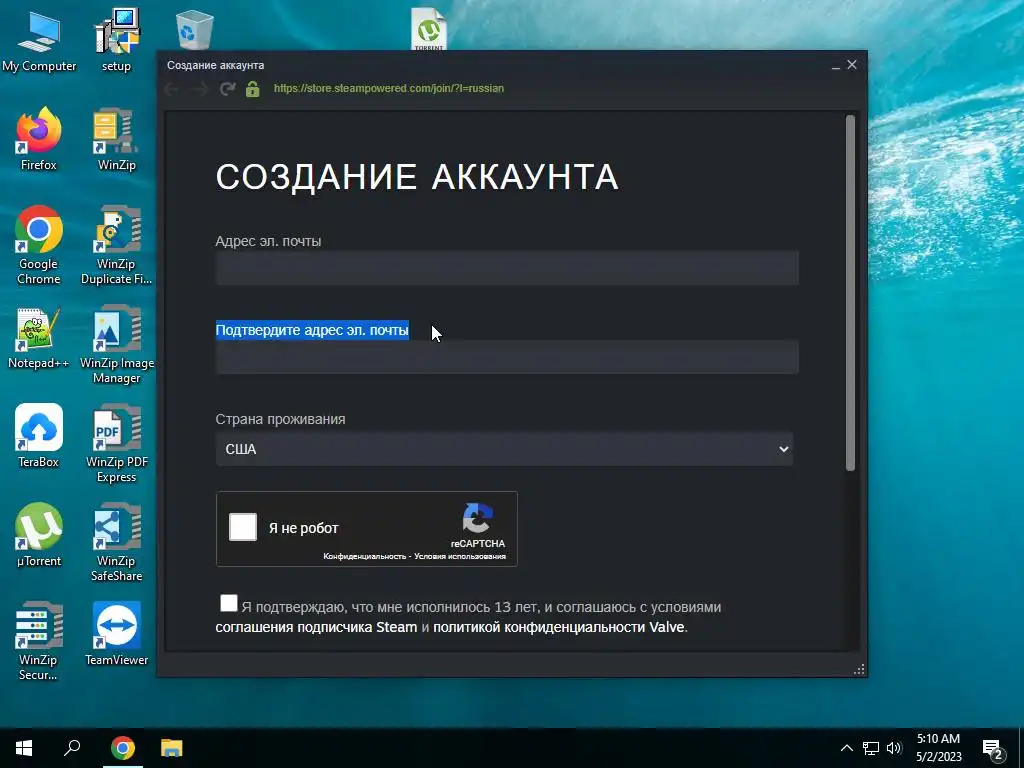Open reCAPTCHA "Конфиденциальность" link
The height and width of the screenshot is (768, 1024).
point(364,556)
